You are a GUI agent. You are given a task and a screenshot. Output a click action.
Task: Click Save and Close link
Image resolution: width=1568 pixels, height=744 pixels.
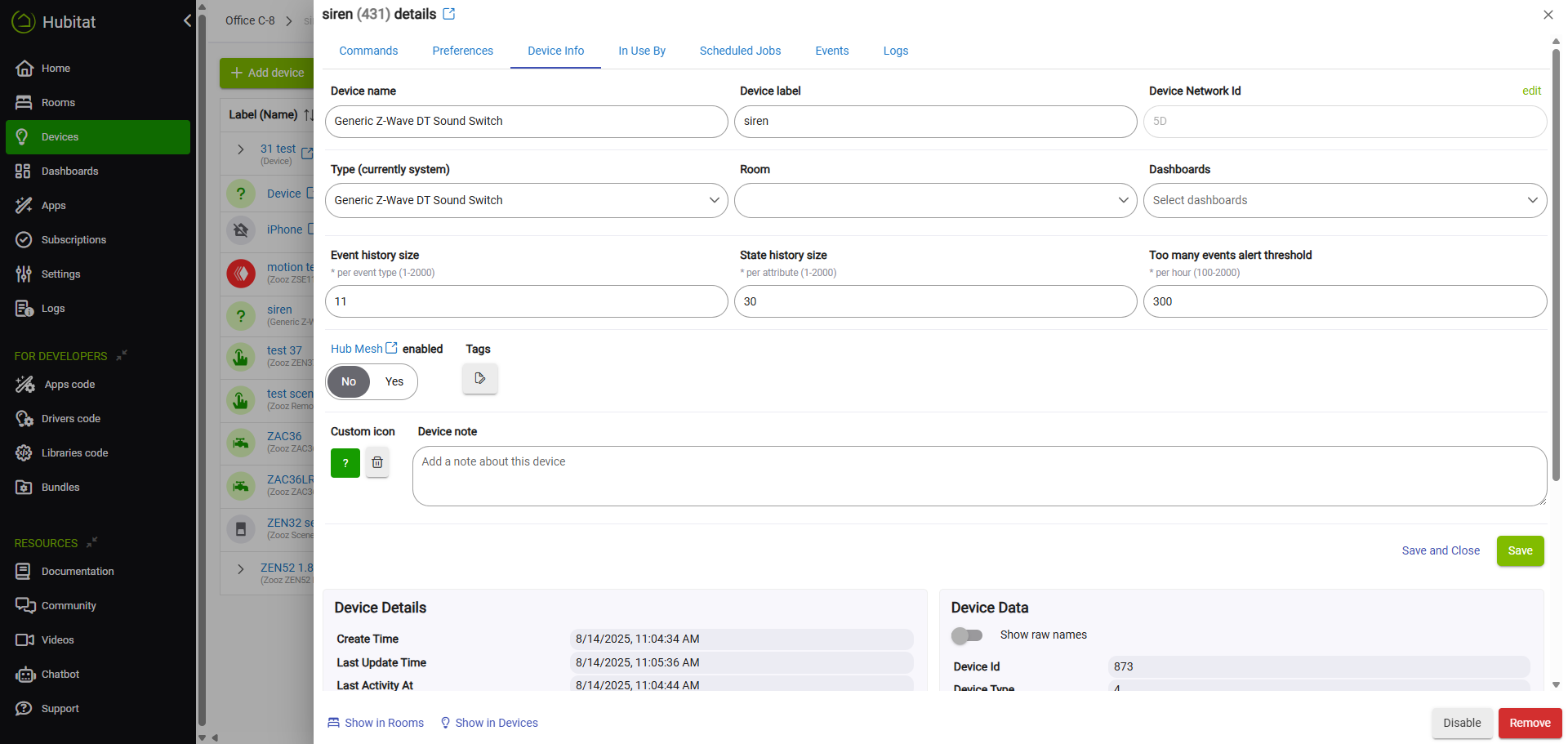point(1441,550)
